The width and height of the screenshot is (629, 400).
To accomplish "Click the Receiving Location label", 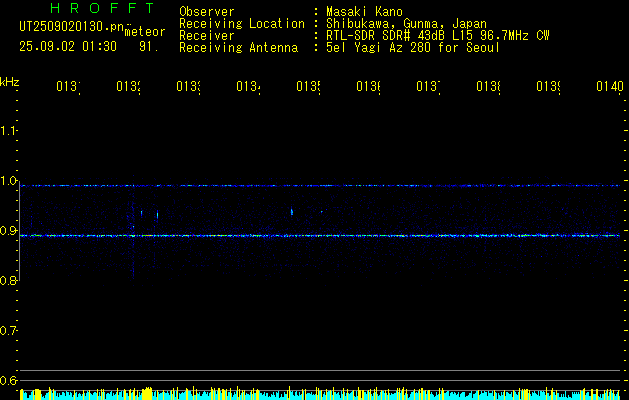I will coord(242,24).
